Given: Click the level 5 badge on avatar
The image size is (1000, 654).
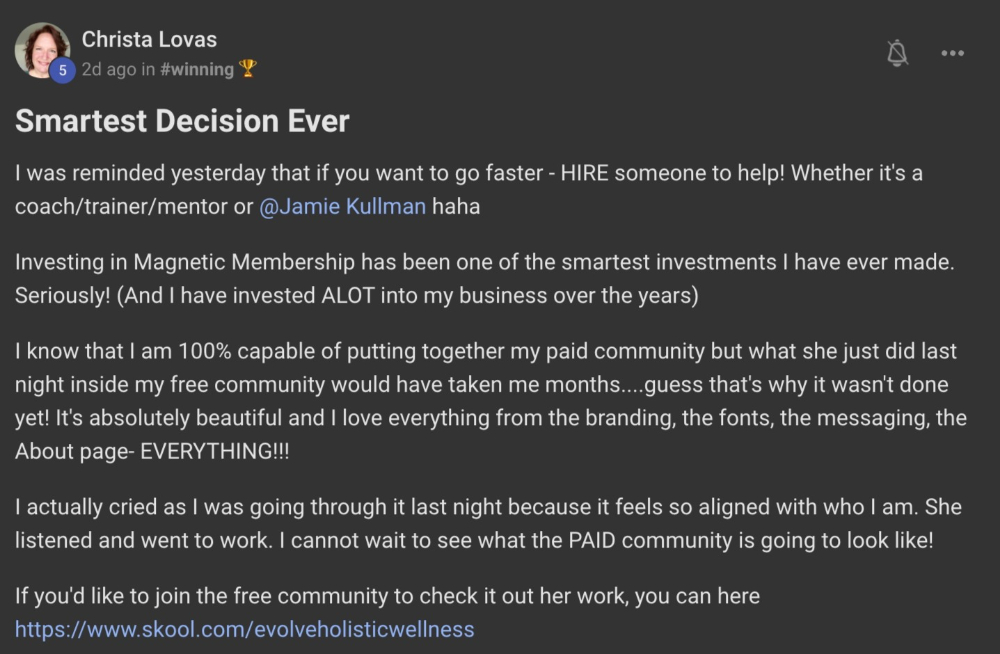Looking at the screenshot, I should pos(62,70).
